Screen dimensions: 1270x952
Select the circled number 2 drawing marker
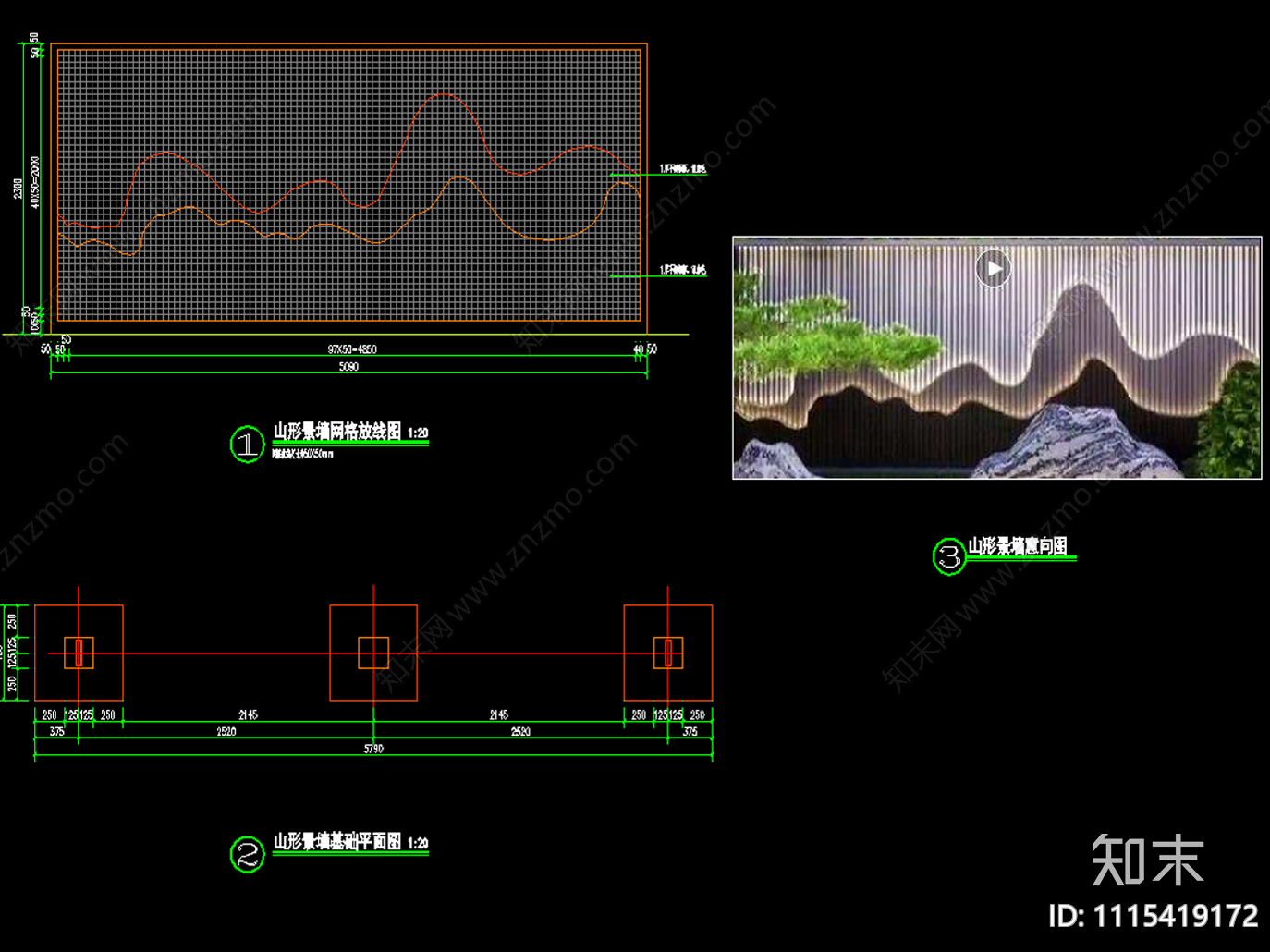coord(247,854)
